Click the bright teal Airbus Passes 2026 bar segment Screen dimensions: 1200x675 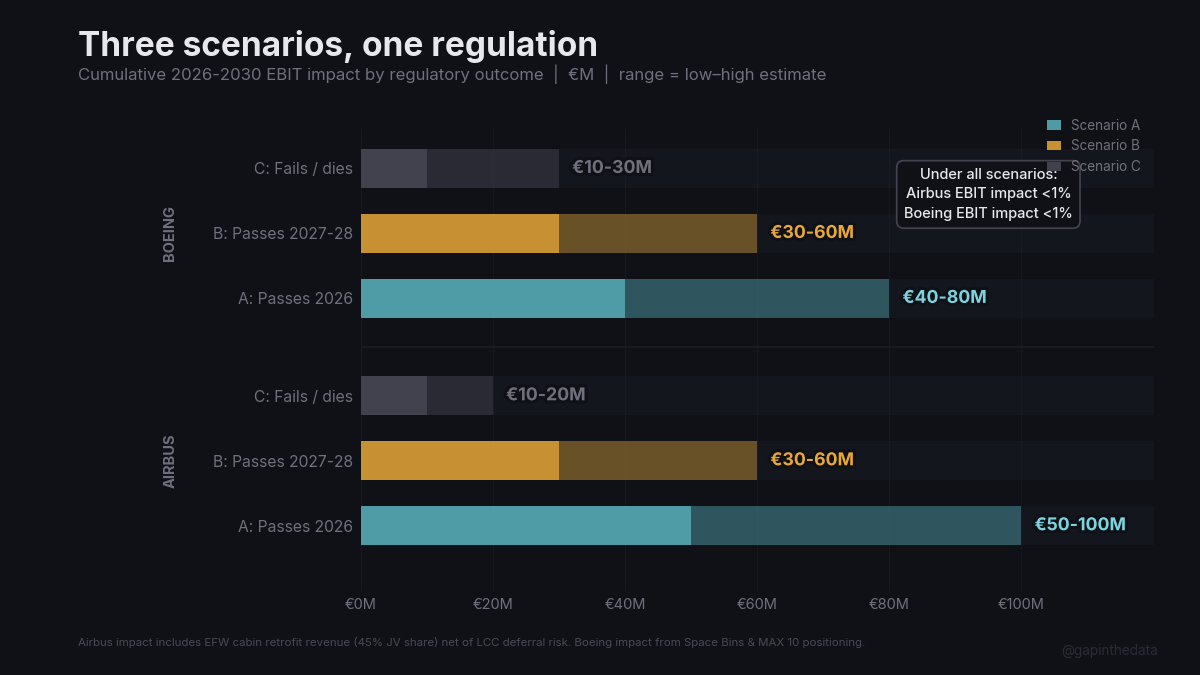pos(525,525)
